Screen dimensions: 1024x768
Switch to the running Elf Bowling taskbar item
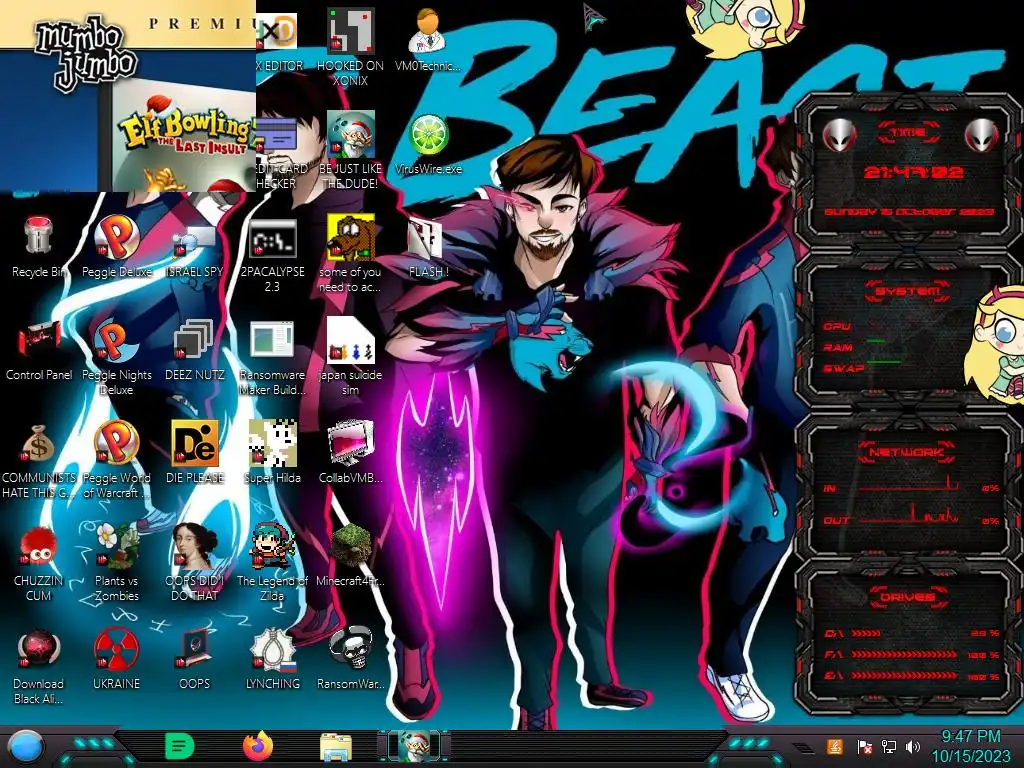coord(414,746)
